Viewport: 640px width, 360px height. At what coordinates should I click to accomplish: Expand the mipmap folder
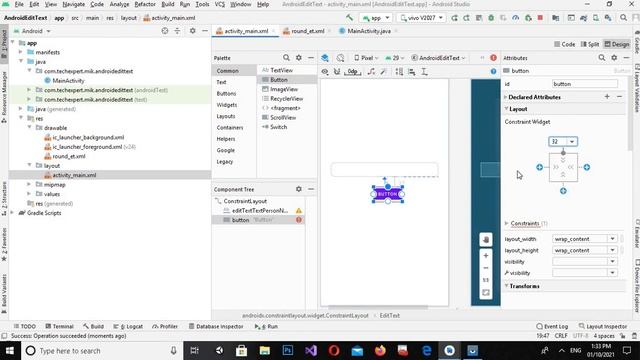click(x=29, y=184)
